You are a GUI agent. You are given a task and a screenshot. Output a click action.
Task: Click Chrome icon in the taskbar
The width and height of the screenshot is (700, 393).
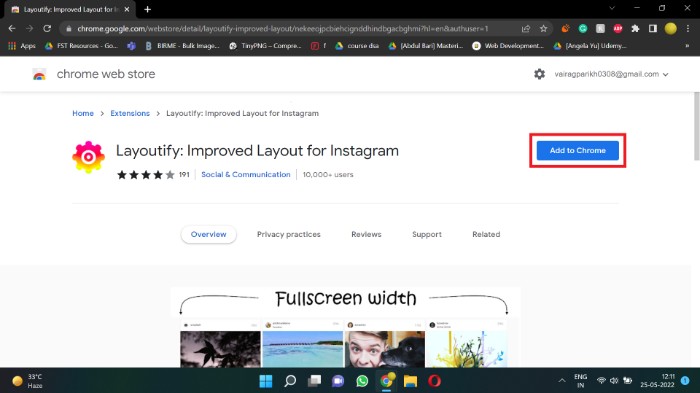(387, 381)
